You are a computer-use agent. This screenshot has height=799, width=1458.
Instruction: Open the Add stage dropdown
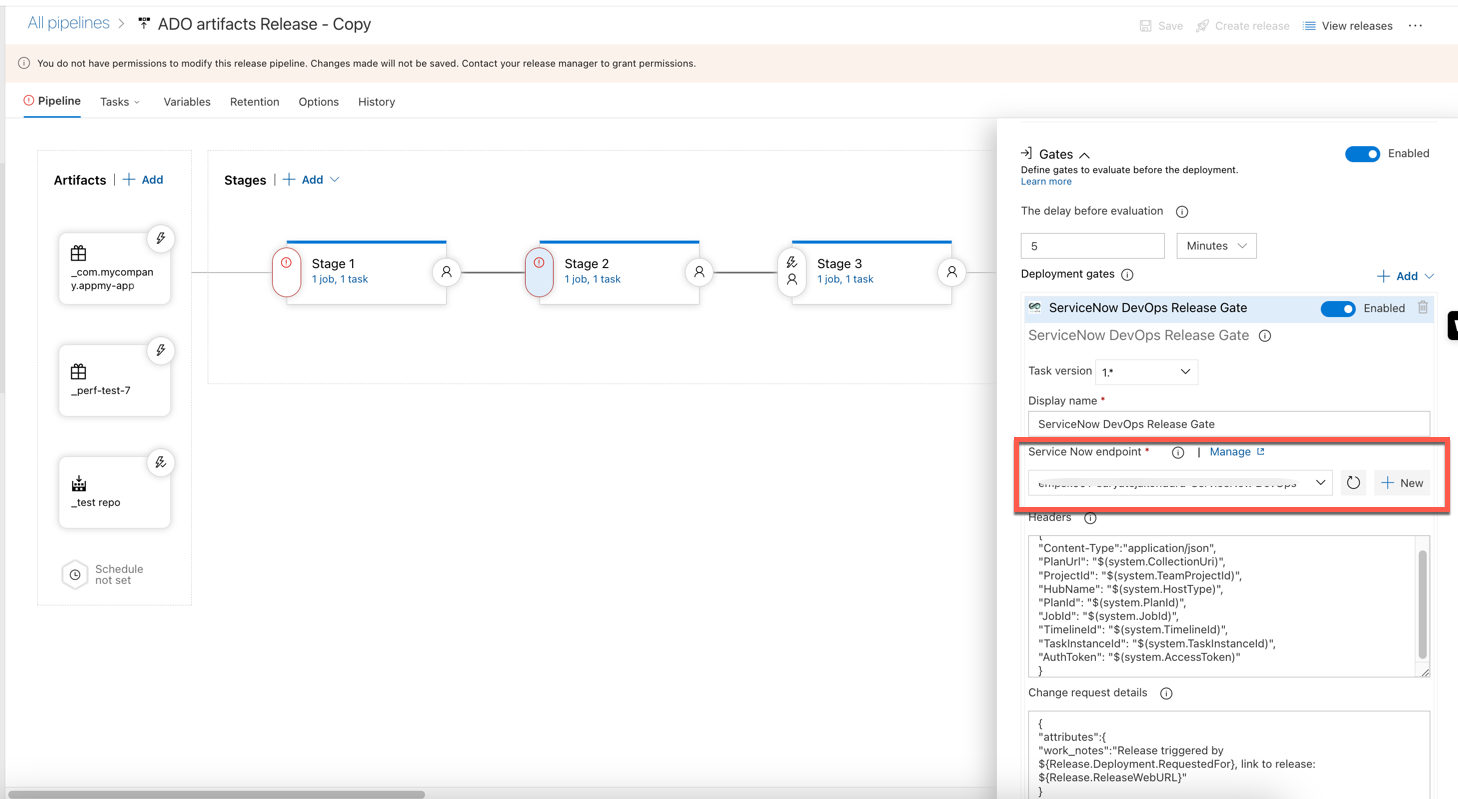(311, 180)
